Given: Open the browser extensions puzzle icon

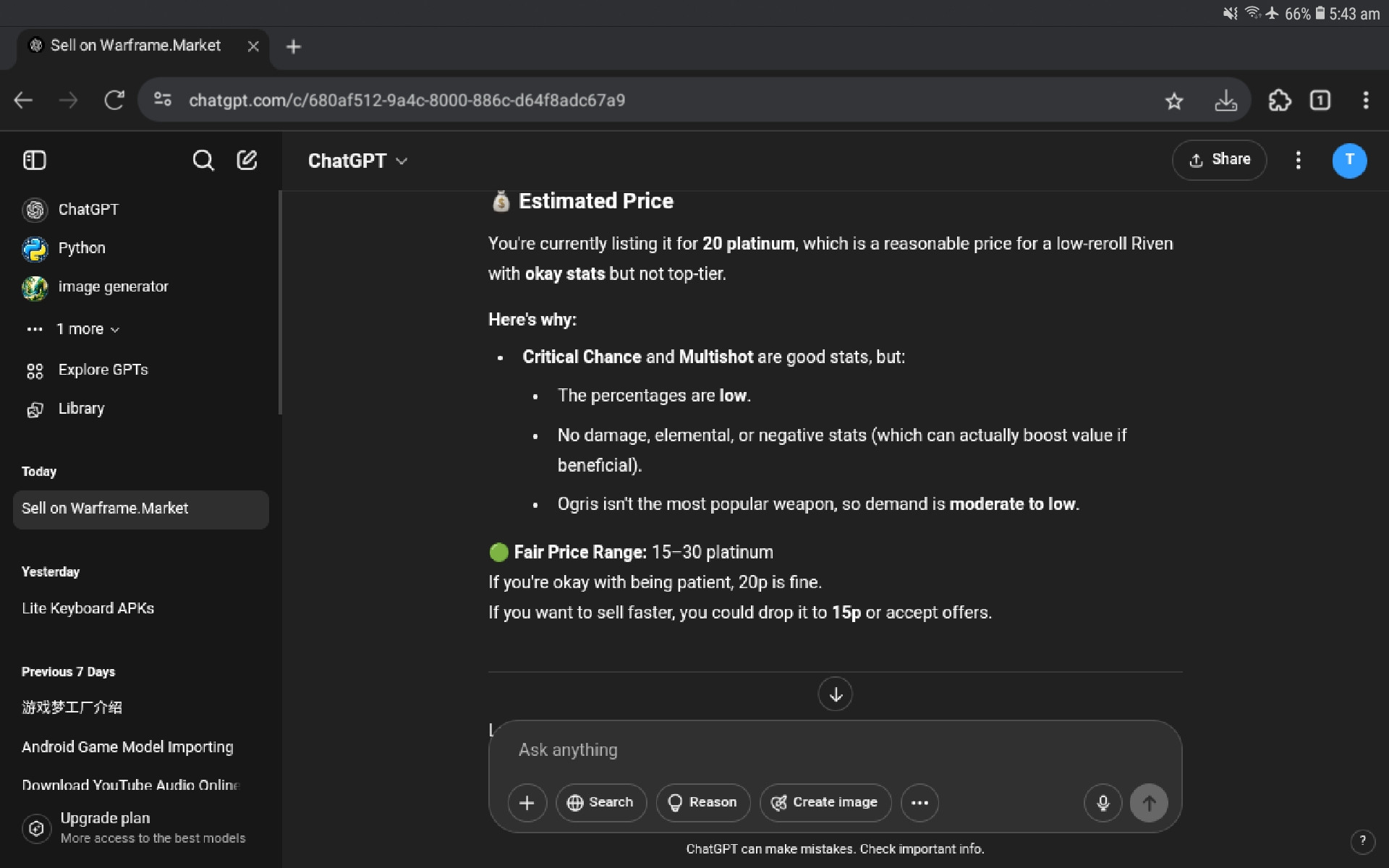Looking at the screenshot, I should coord(1279,101).
